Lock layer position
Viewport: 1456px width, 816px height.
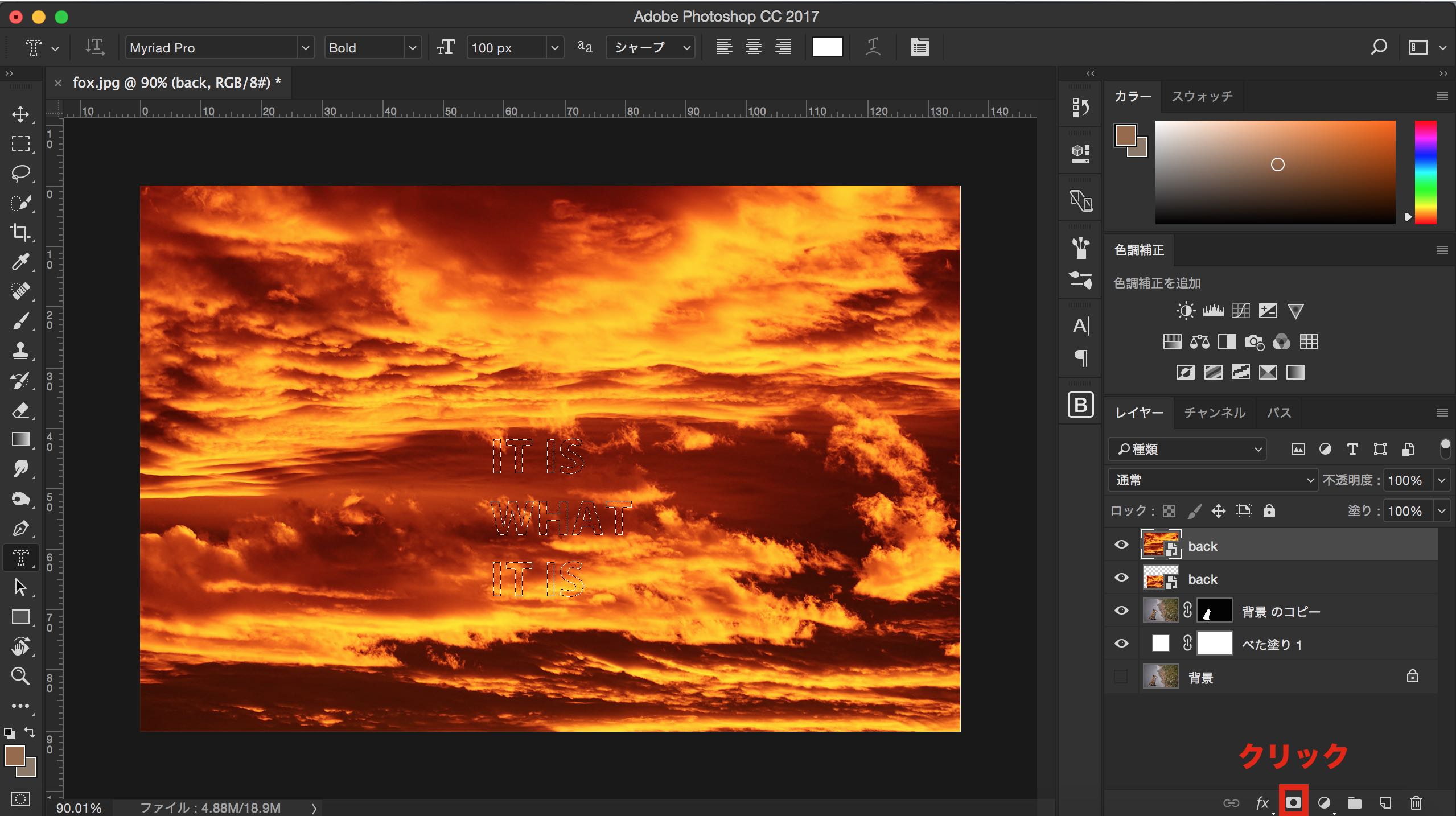pyautogui.click(x=1218, y=511)
